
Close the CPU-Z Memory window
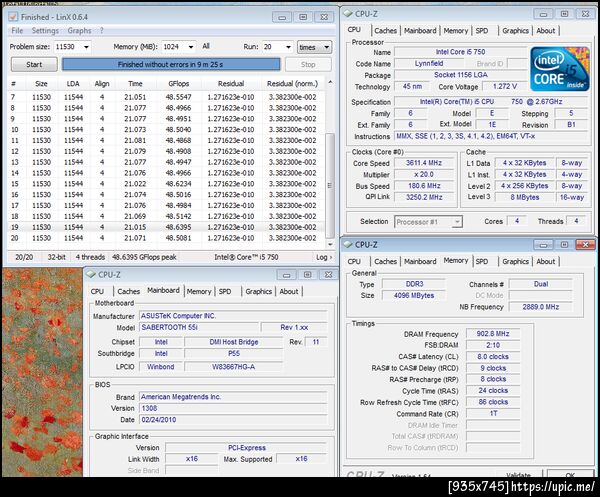[585, 244]
